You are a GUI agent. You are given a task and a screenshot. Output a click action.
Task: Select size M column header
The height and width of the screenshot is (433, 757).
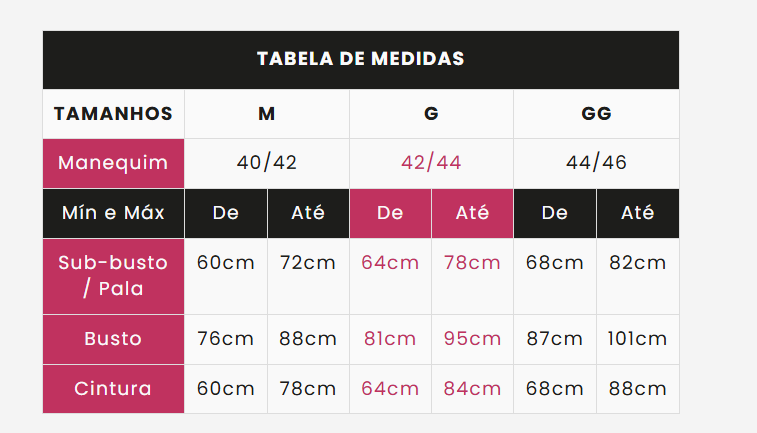click(x=266, y=114)
